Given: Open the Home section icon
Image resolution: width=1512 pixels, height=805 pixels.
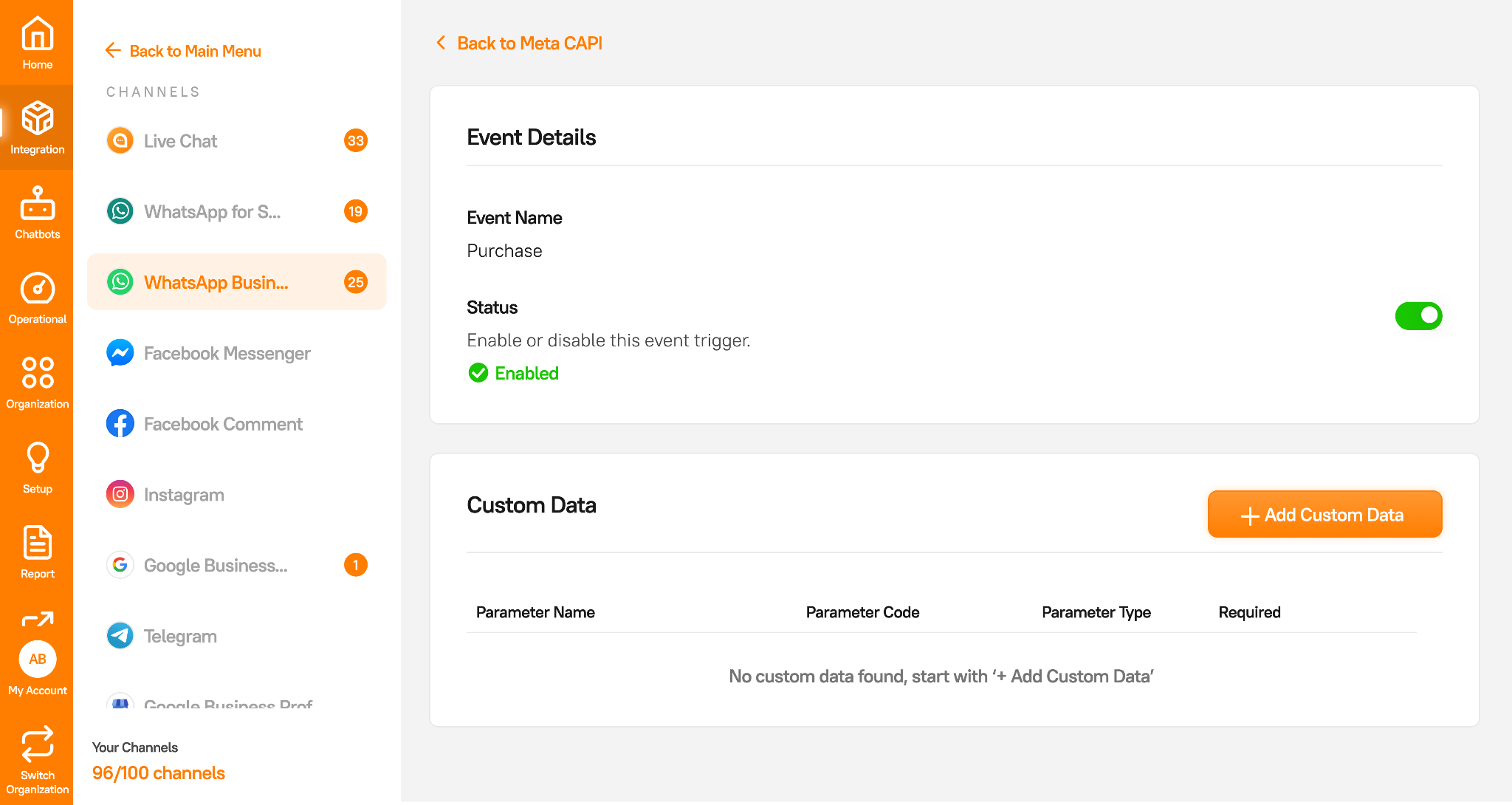Looking at the screenshot, I should (x=37, y=33).
